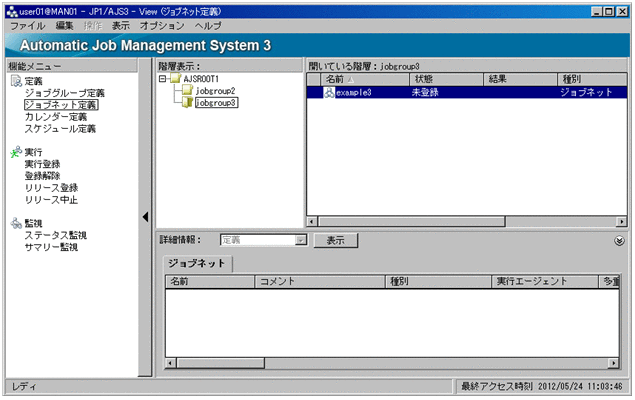Click the 監視 monitoring icon
The image size is (635, 400).
point(16,223)
